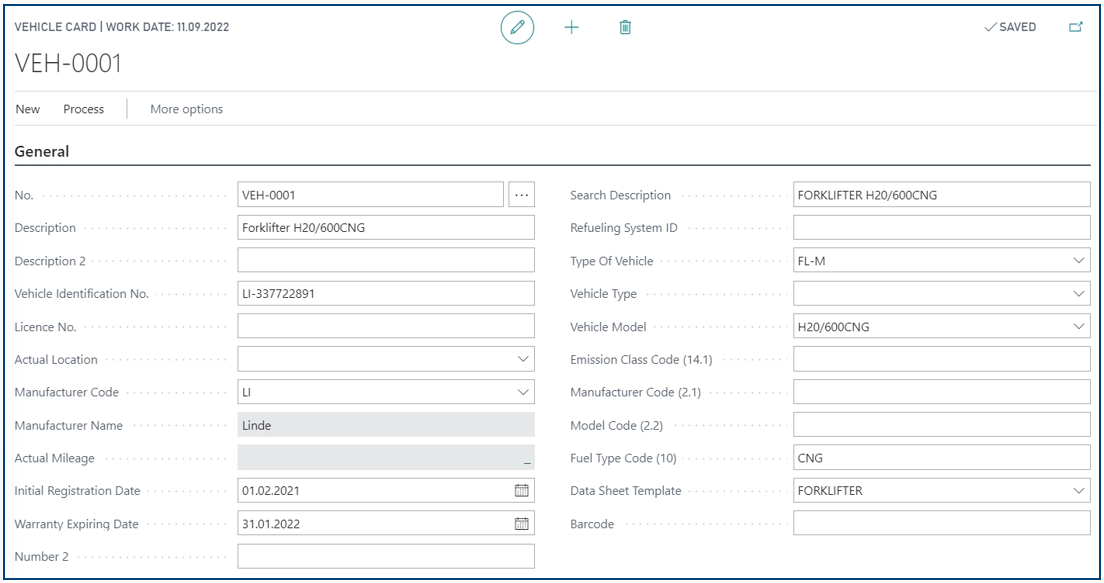The height and width of the screenshot is (583, 1104).
Task: Click the Vehicle Card work date caption
Action: (122, 27)
